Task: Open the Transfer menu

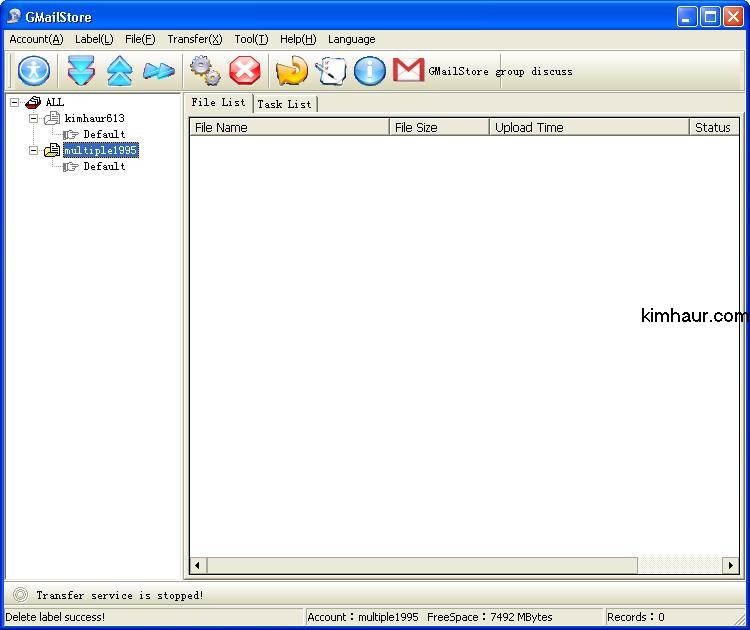Action: (194, 39)
